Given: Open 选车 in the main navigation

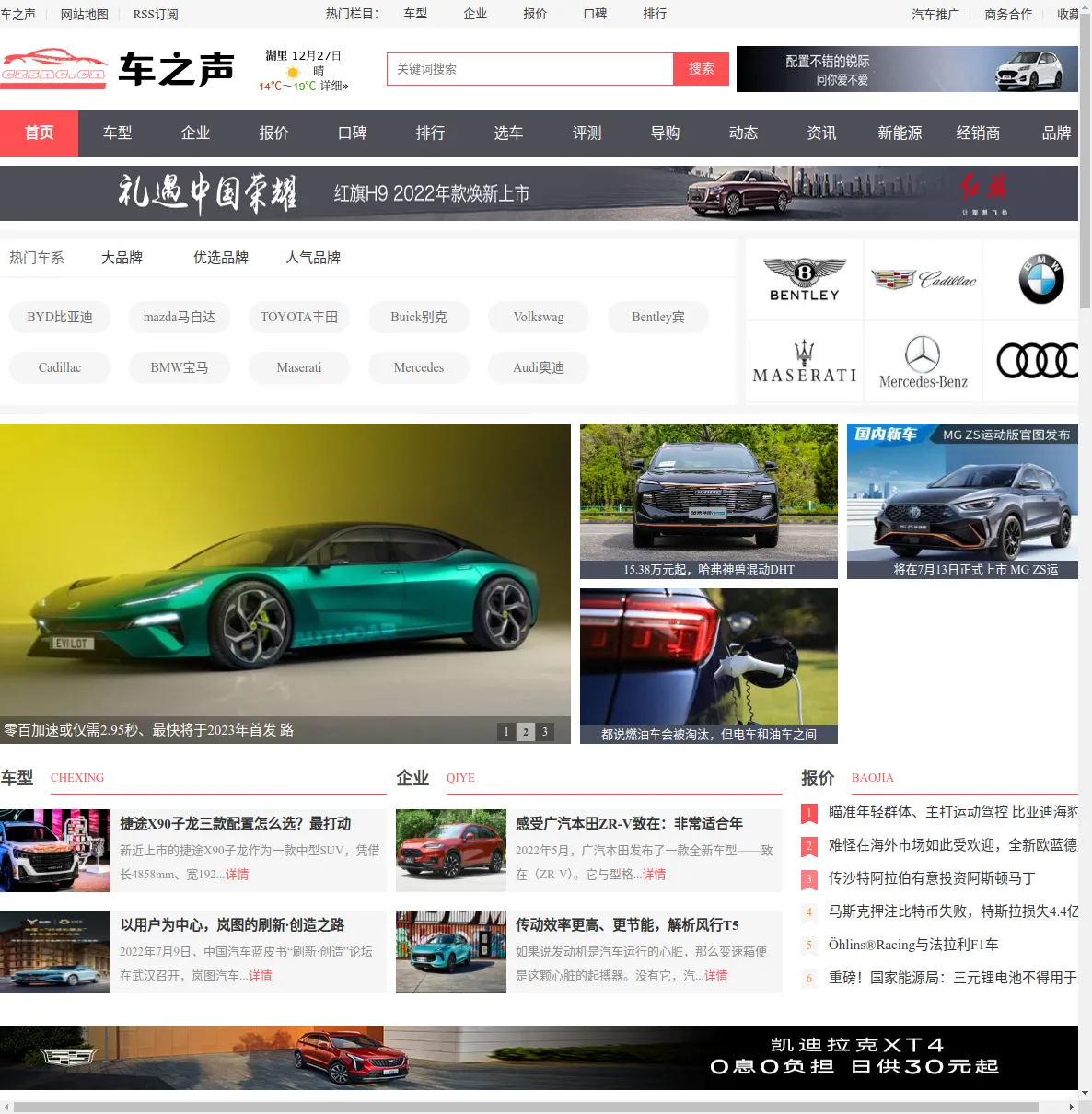Looking at the screenshot, I should point(508,133).
